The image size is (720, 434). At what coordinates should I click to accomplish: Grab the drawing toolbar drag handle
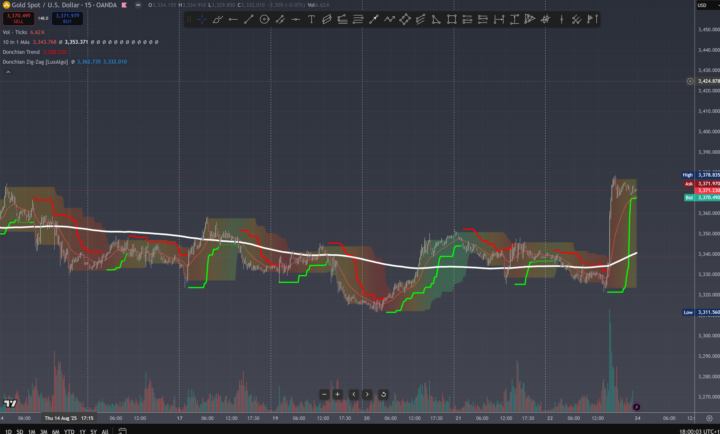point(189,19)
